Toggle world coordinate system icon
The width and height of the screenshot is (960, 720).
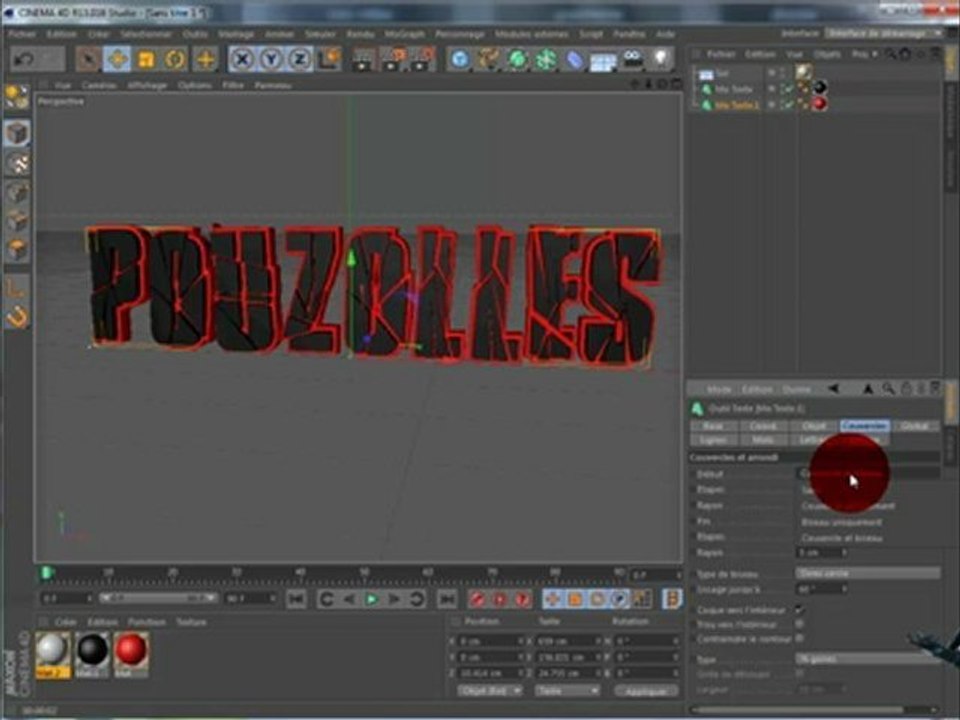coord(329,59)
